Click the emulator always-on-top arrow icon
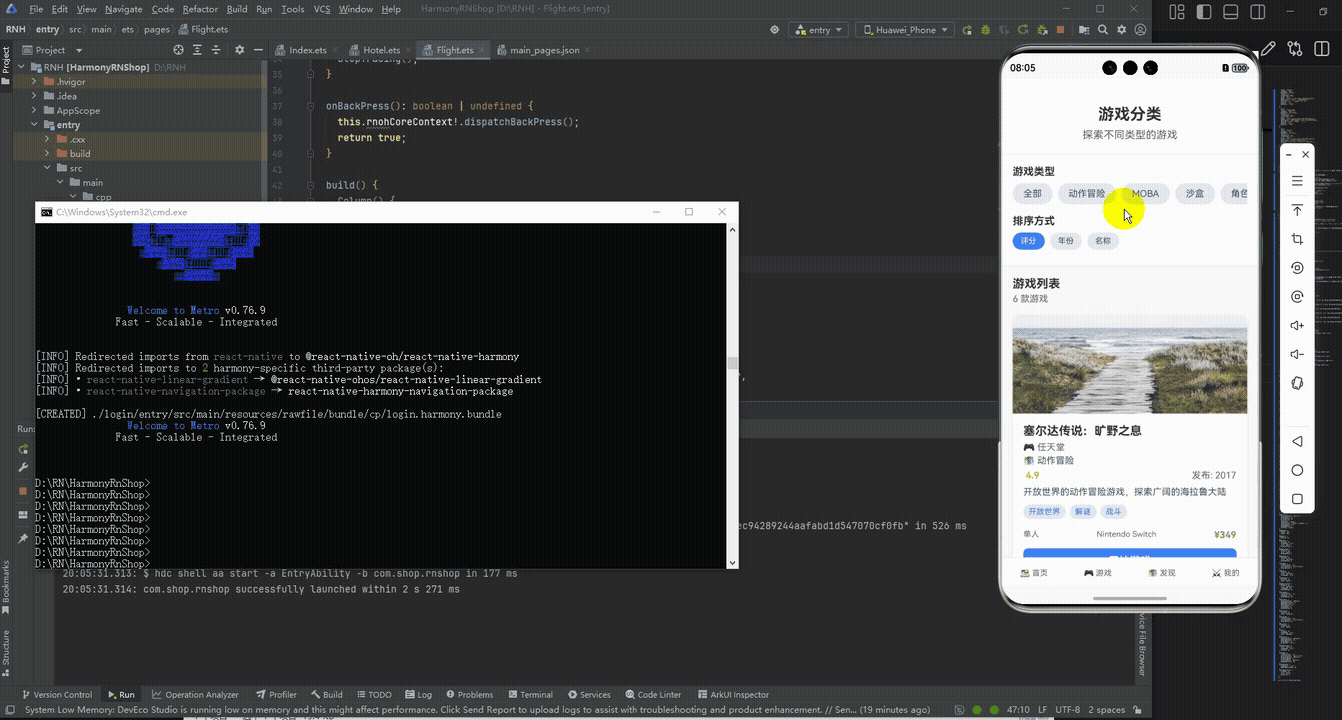The height and width of the screenshot is (720, 1342). 1297,210
